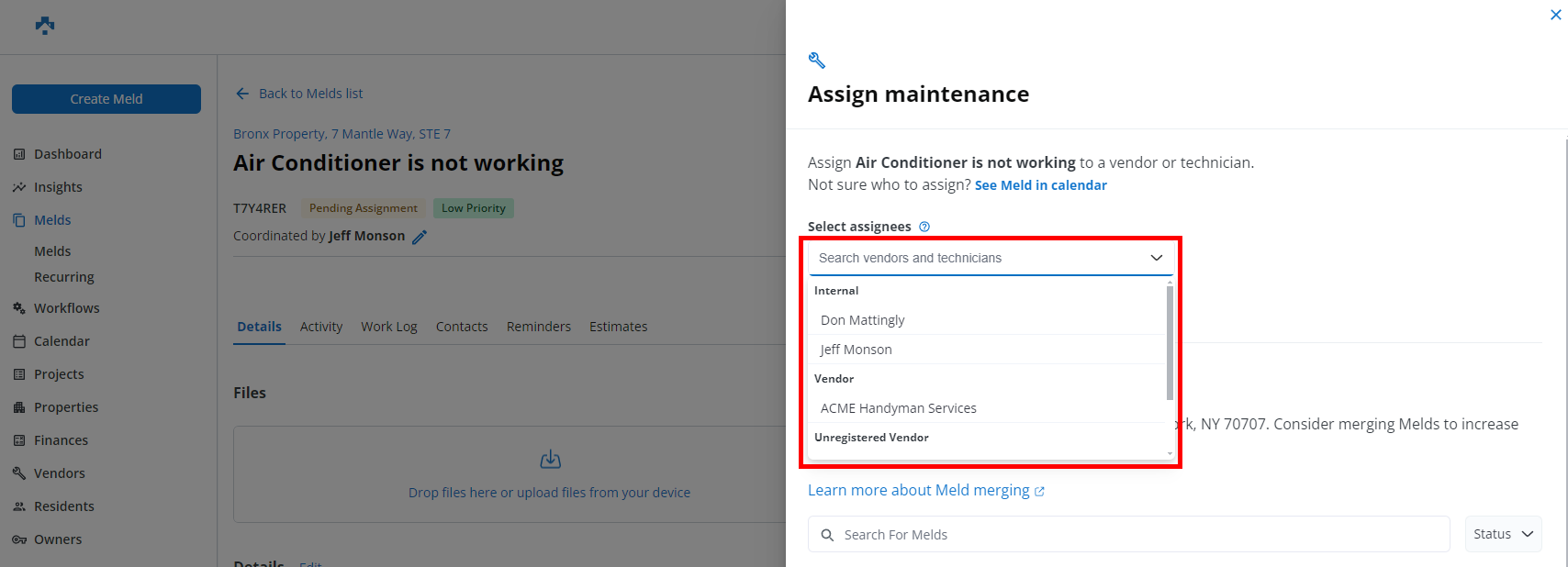Open the Calendar page from the sidebar
The height and width of the screenshot is (567, 1568).
click(62, 341)
